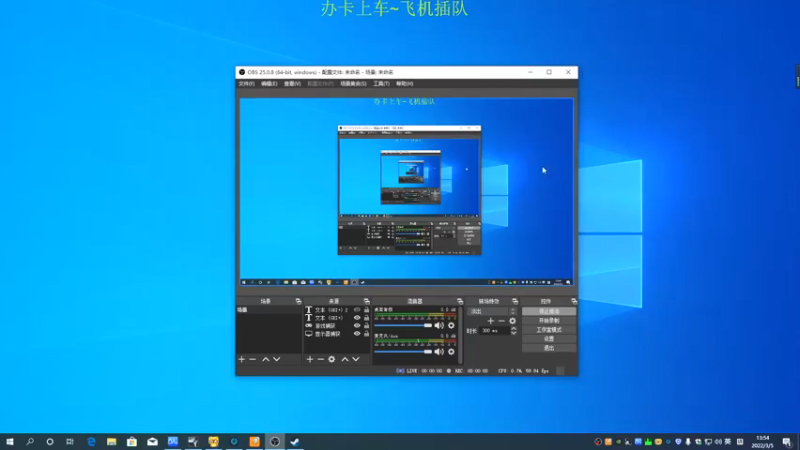Mute the 麦克风/Aux speaker
Screen dimensions: 800x450
pyautogui.click(x=439, y=352)
